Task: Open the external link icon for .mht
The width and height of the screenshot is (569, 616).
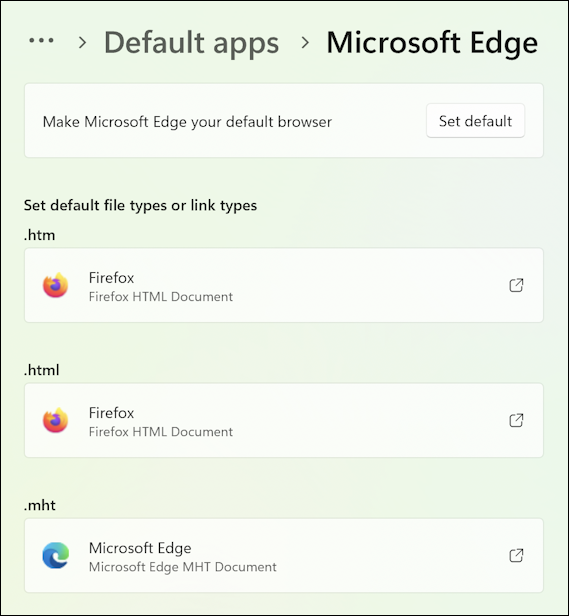Action: click(x=516, y=555)
